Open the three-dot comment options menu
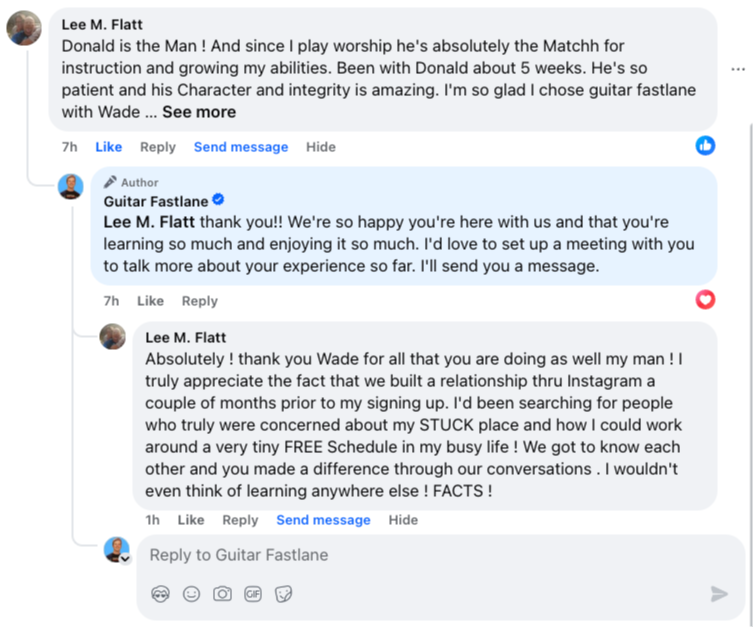Screen dimensions: 753x627 coord(738,70)
